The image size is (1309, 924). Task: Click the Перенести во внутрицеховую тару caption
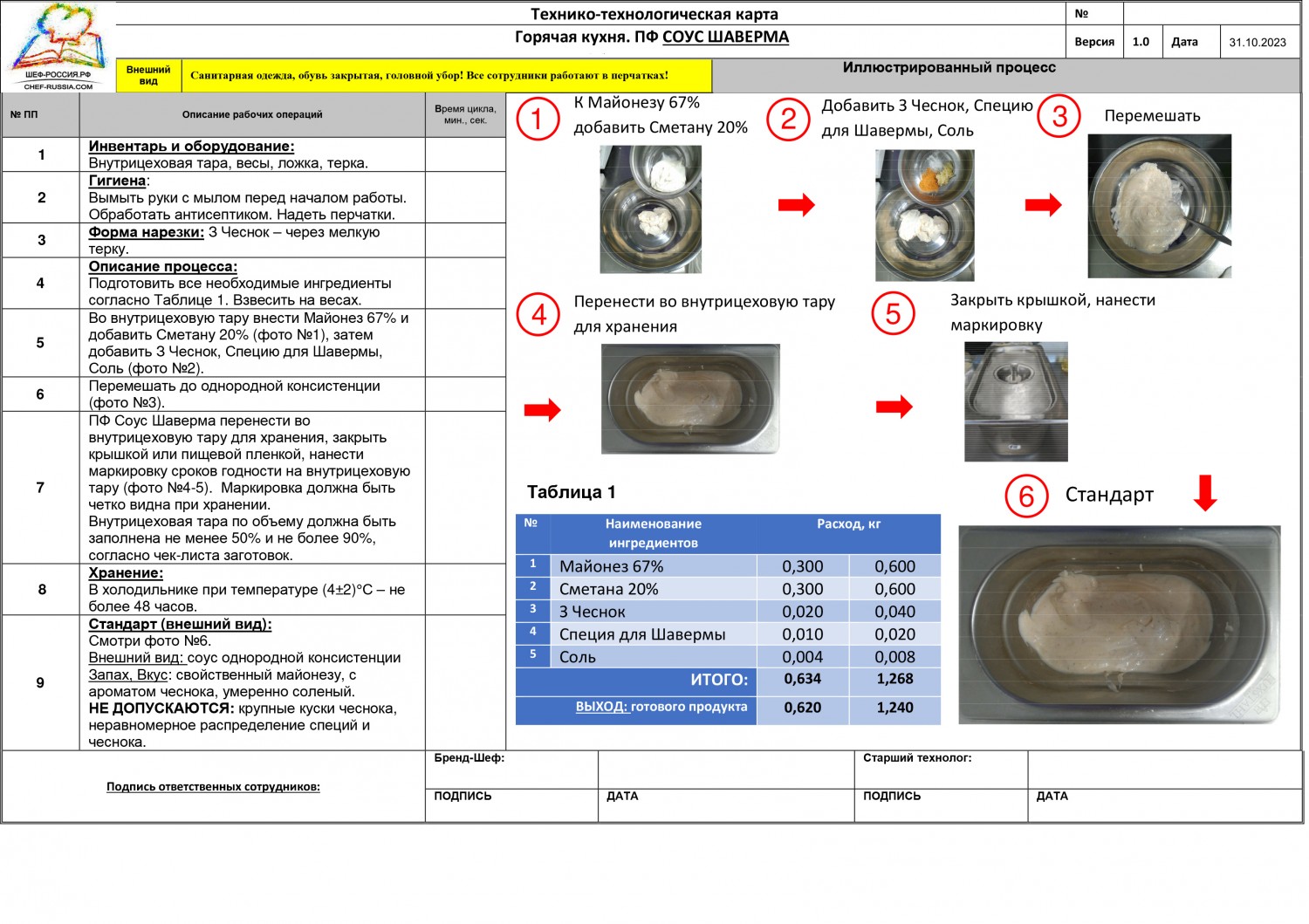(x=704, y=314)
